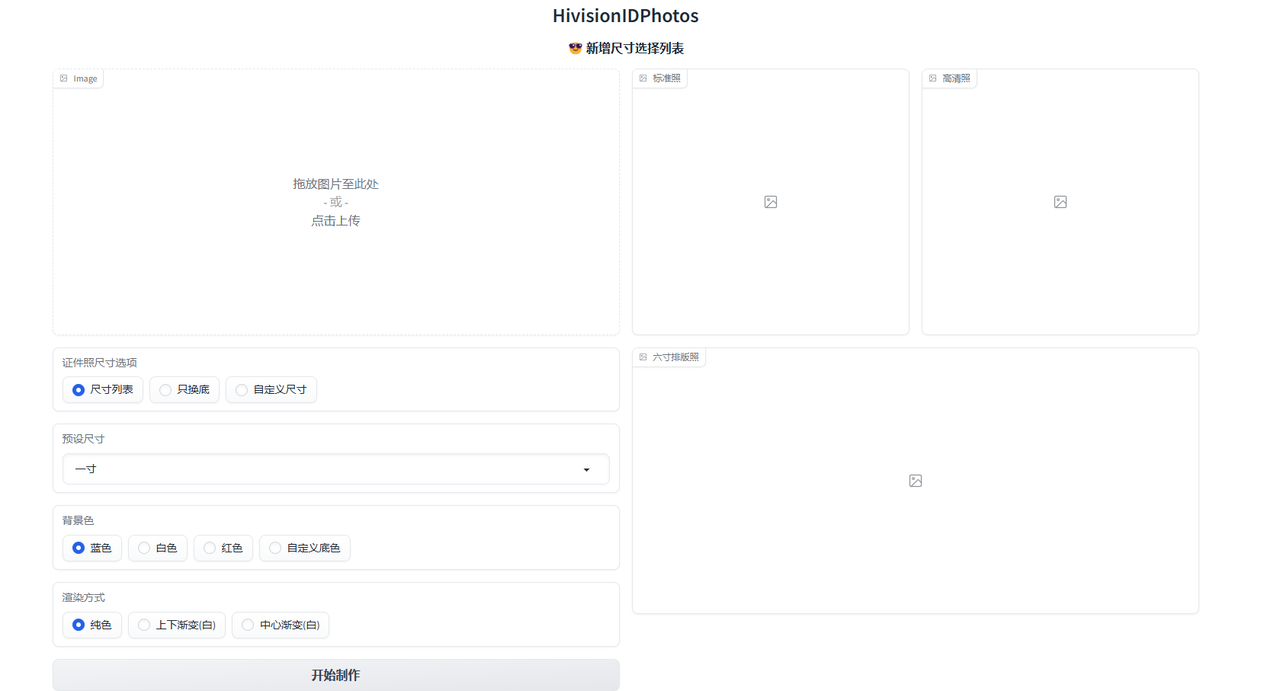Viewport: 1280px width, 691px height.
Task: Click the 标准照 label icon
Action: (643, 78)
